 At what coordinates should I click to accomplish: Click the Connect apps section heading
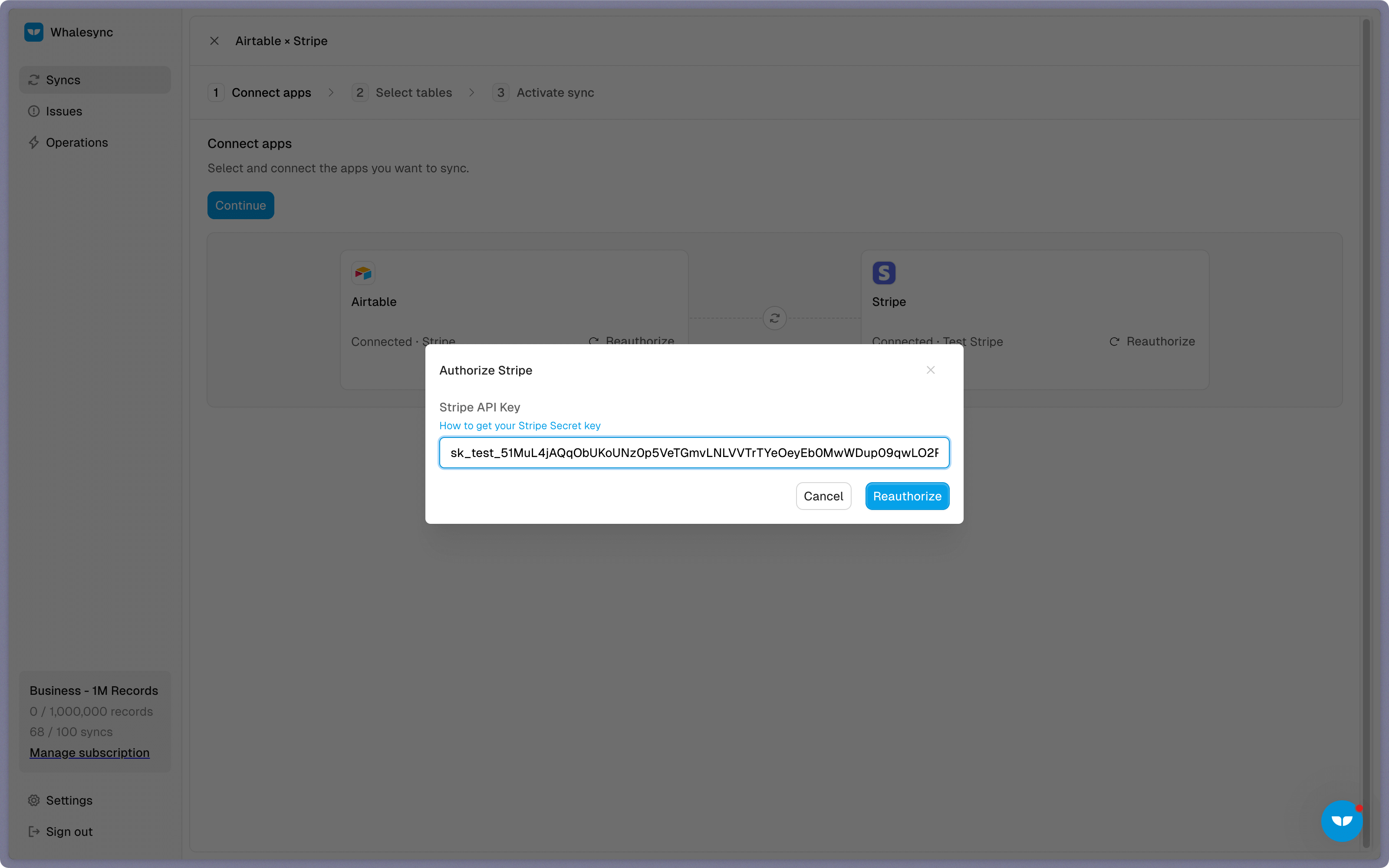point(250,144)
